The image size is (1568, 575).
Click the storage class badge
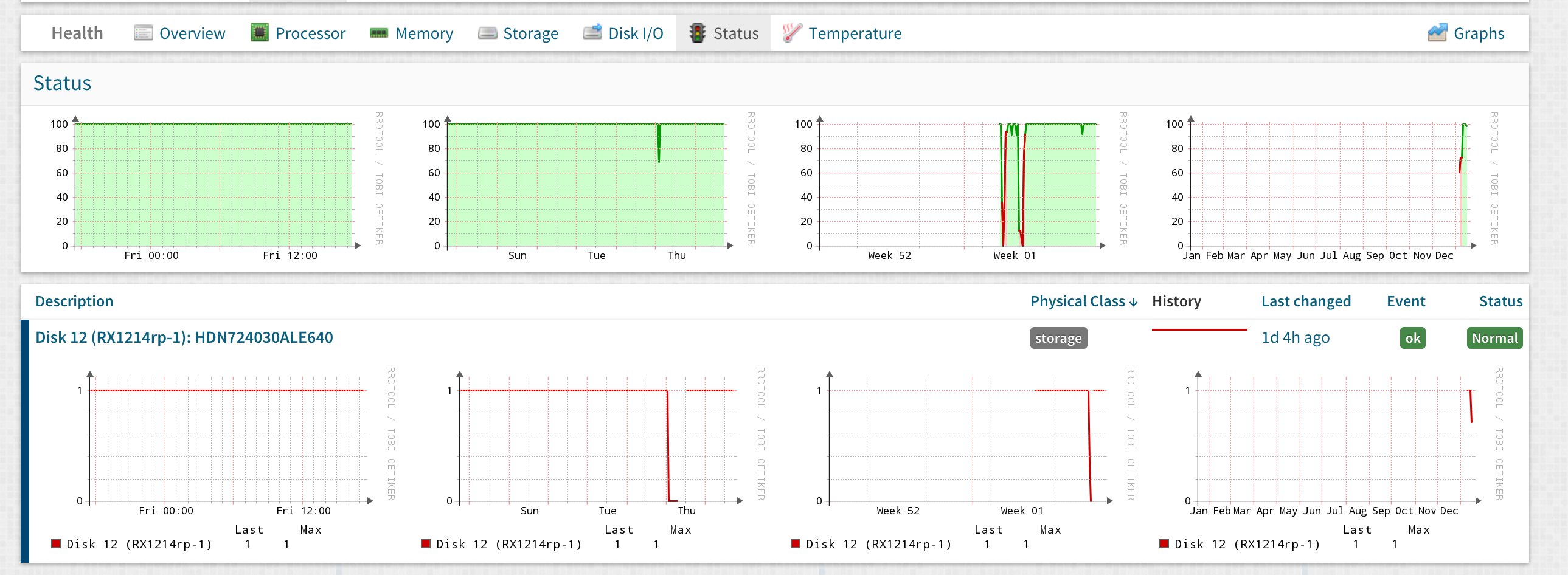[1058, 339]
